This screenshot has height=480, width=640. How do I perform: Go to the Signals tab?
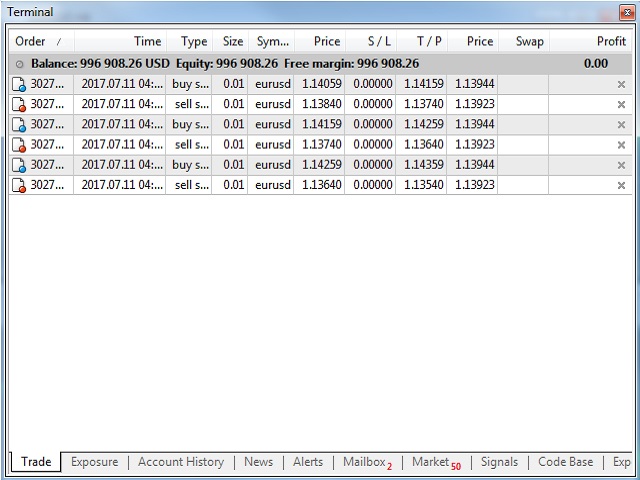coord(499,462)
